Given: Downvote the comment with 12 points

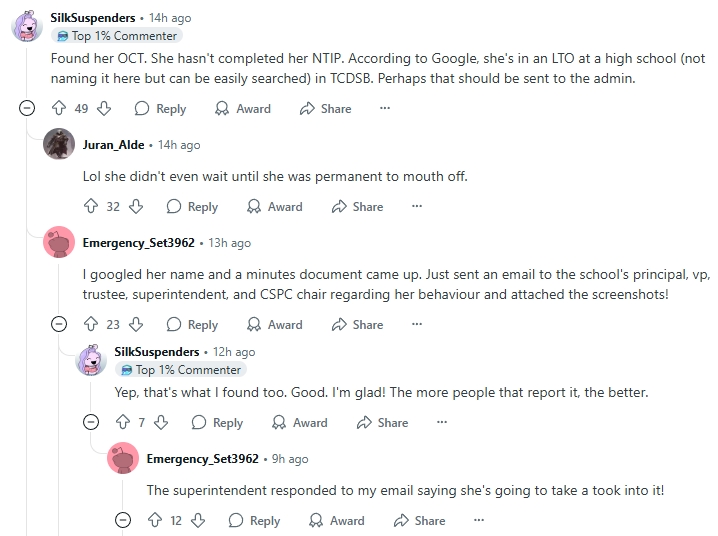Looking at the screenshot, I should pyautogui.click(x=198, y=520).
